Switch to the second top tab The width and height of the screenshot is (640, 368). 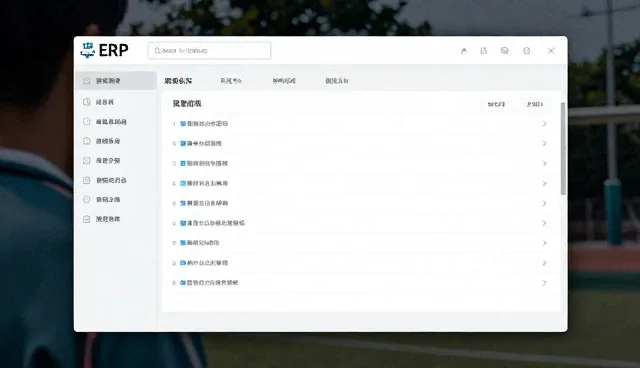[x=231, y=81]
